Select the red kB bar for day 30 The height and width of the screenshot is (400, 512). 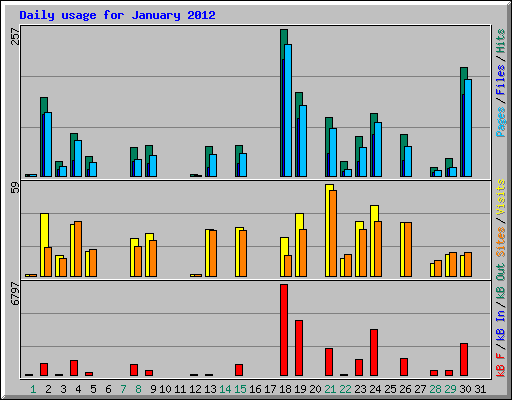[464, 359]
